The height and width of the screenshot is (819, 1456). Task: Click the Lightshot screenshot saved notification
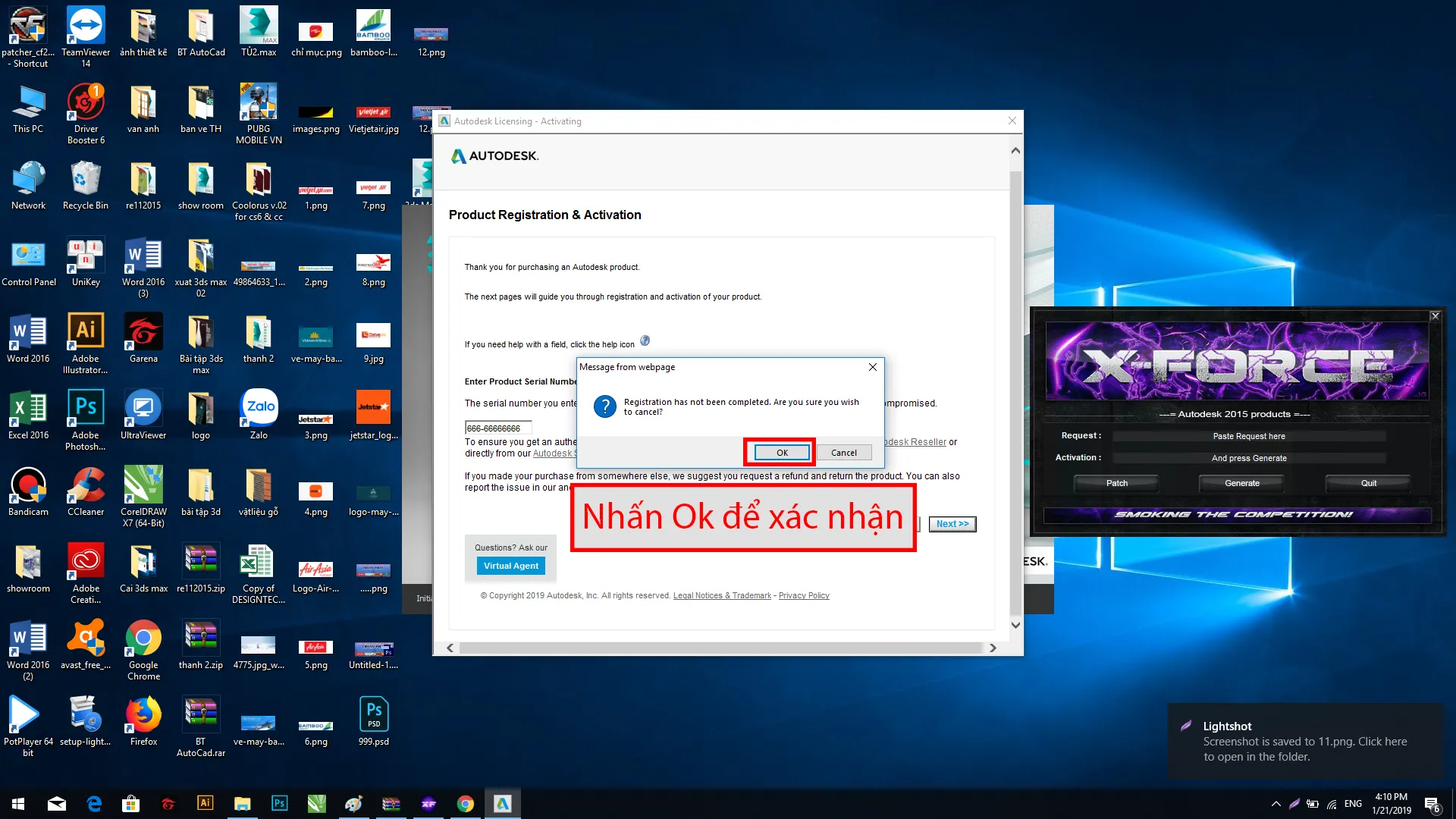click(1304, 741)
